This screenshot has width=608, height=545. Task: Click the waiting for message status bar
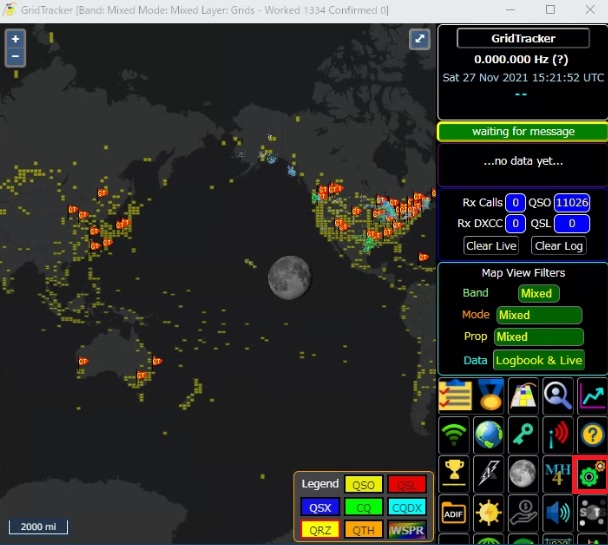[523, 132]
